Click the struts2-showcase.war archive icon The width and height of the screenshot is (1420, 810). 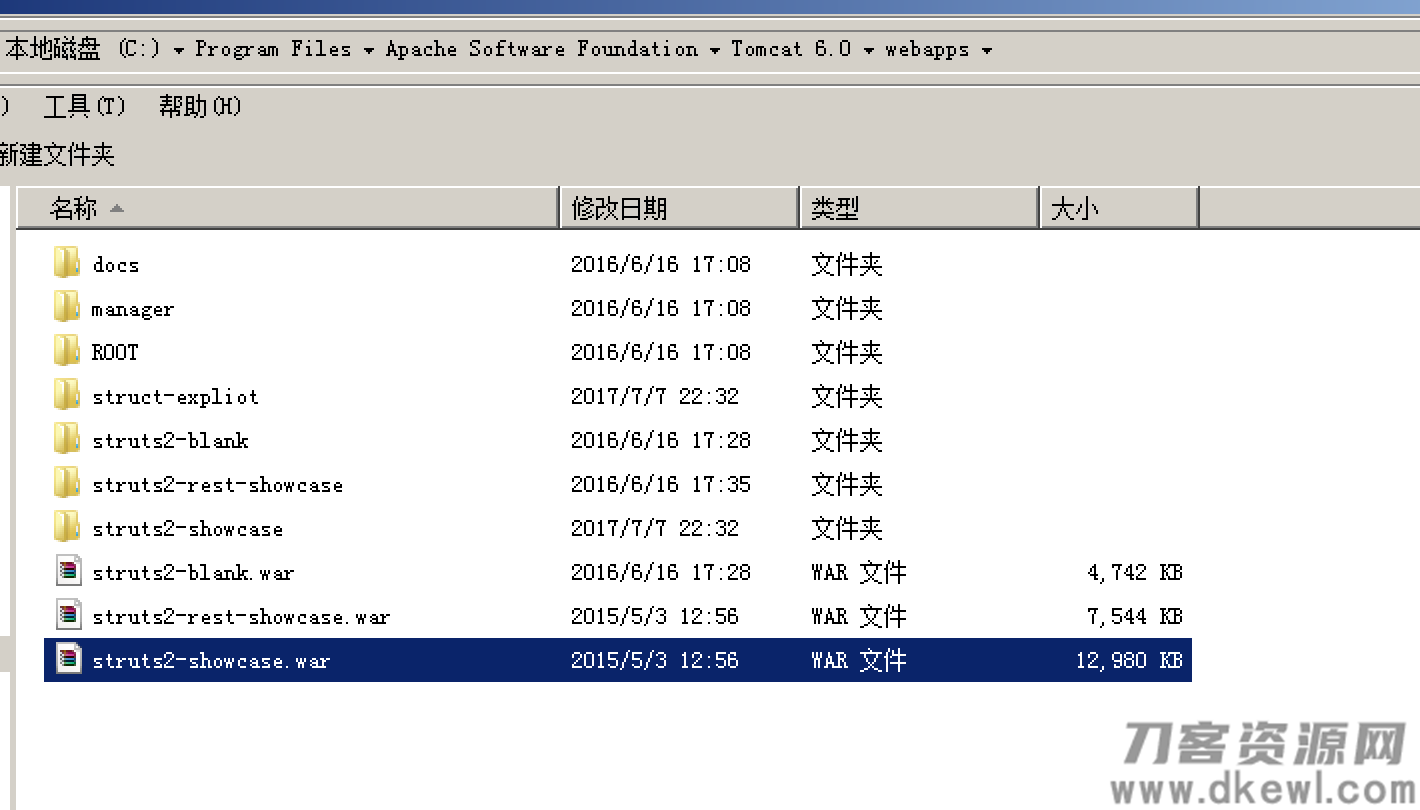point(68,659)
